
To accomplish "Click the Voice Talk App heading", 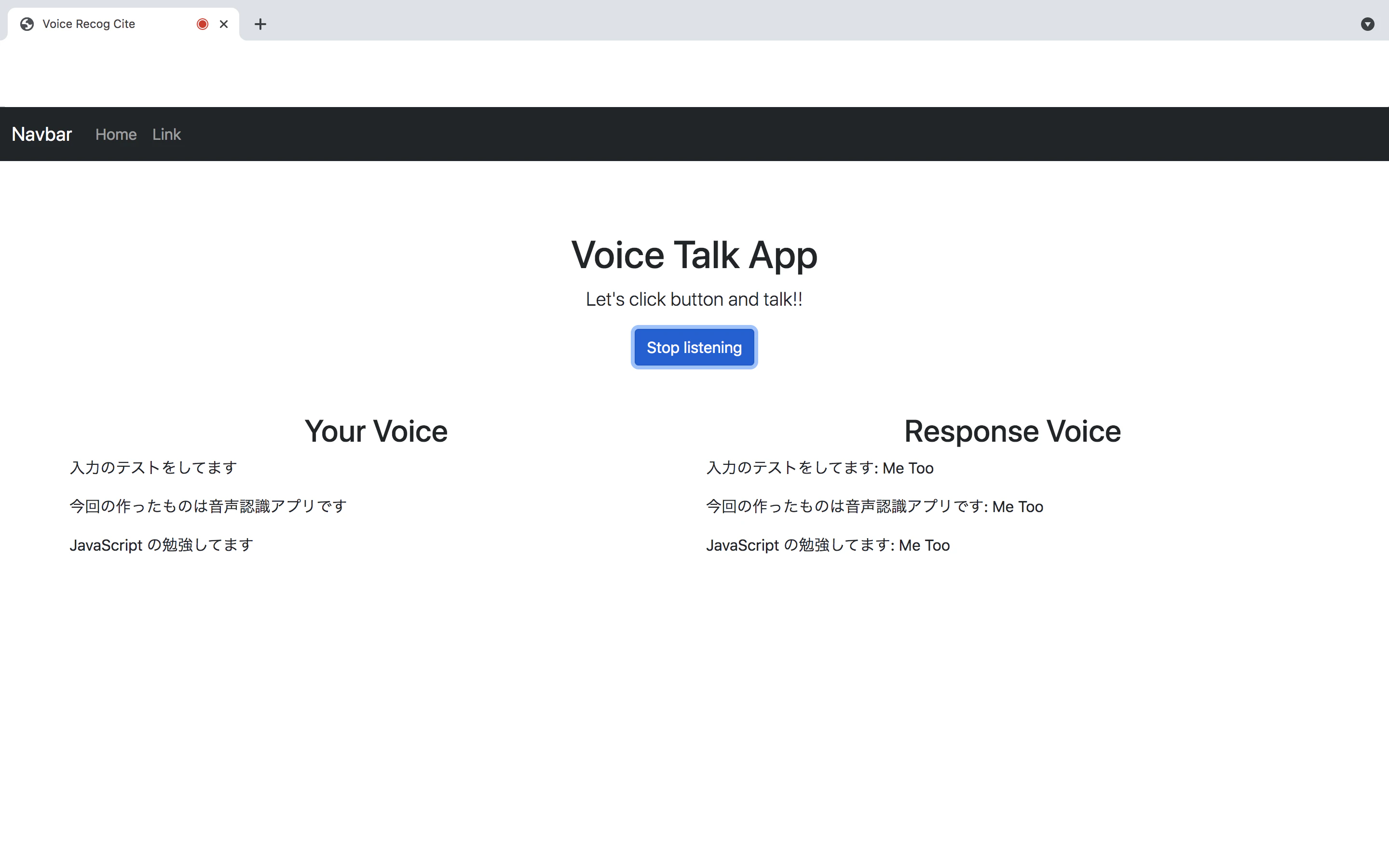I will [x=694, y=255].
